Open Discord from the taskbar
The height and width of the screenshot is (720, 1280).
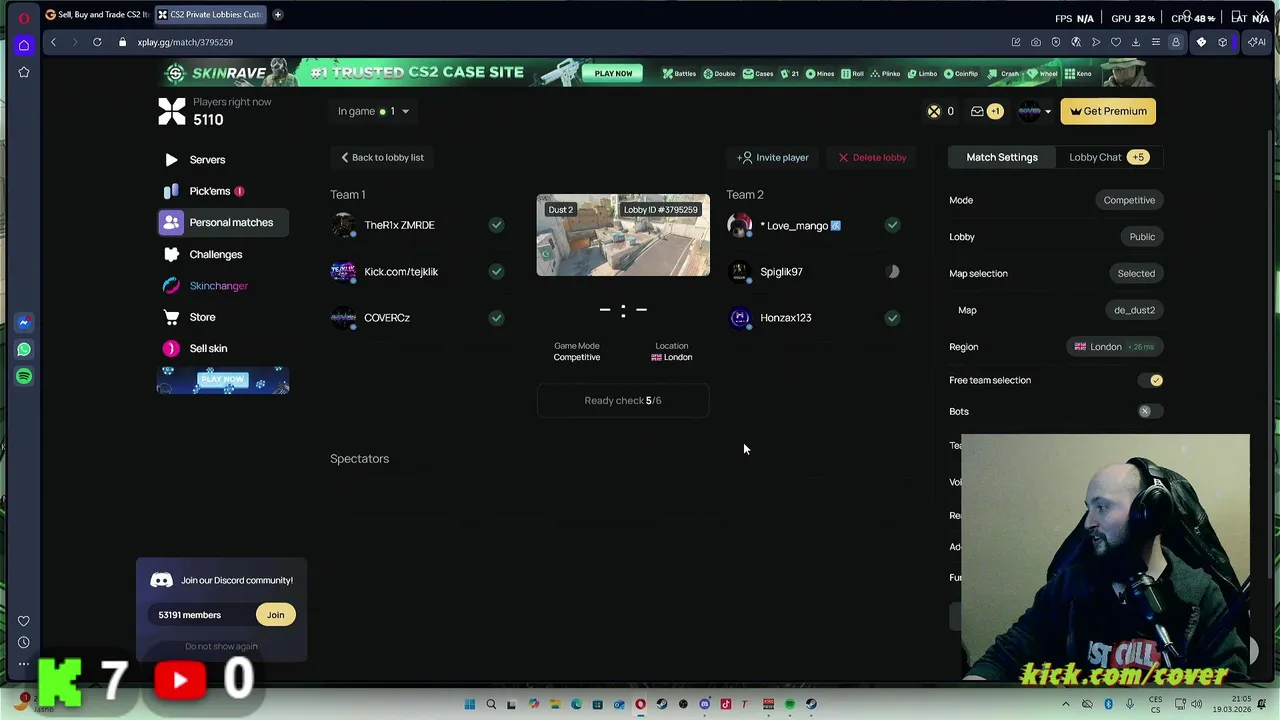pyautogui.click(x=704, y=704)
